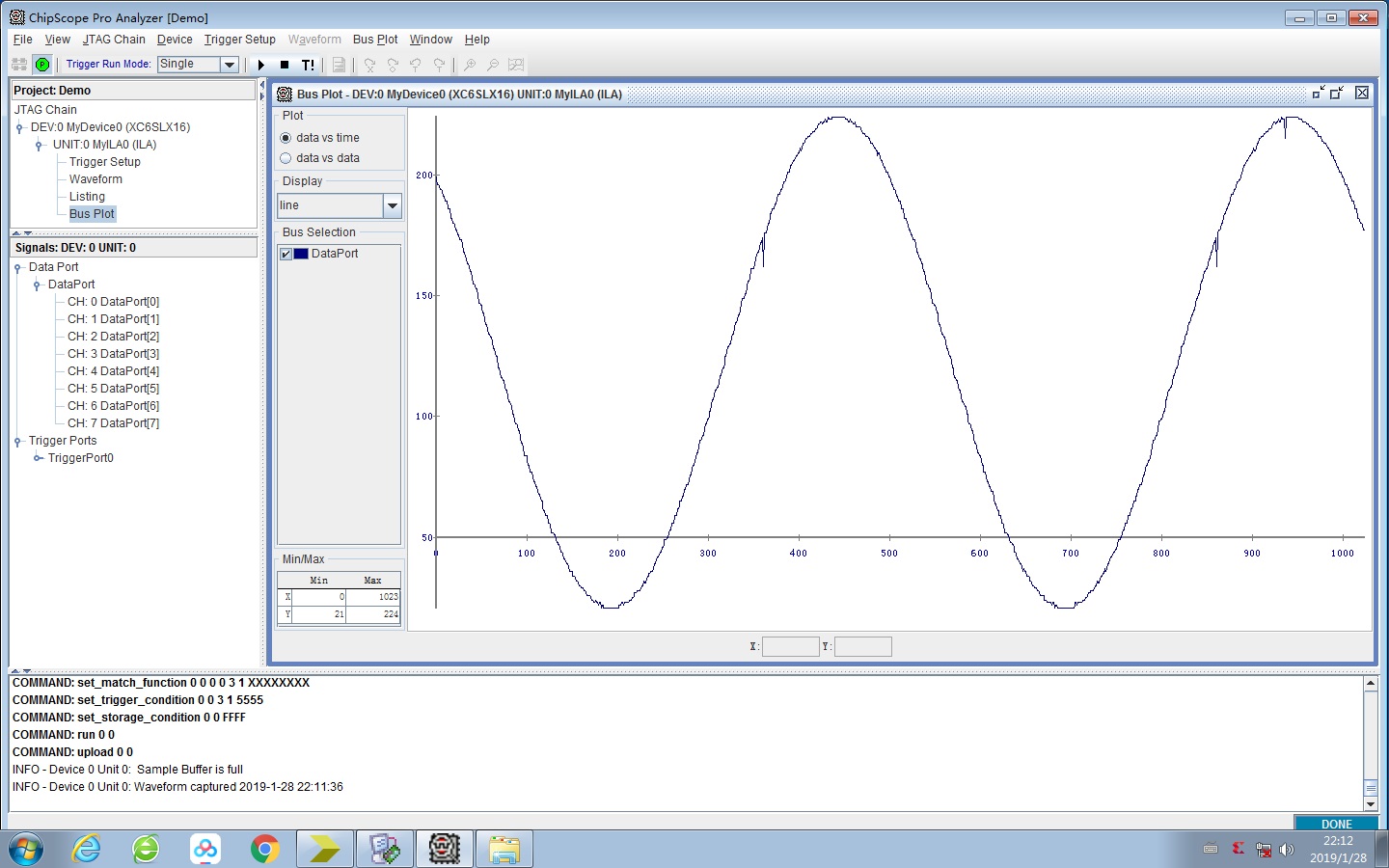
Task: Click the Stop Acquisition square icon
Action: (285, 65)
